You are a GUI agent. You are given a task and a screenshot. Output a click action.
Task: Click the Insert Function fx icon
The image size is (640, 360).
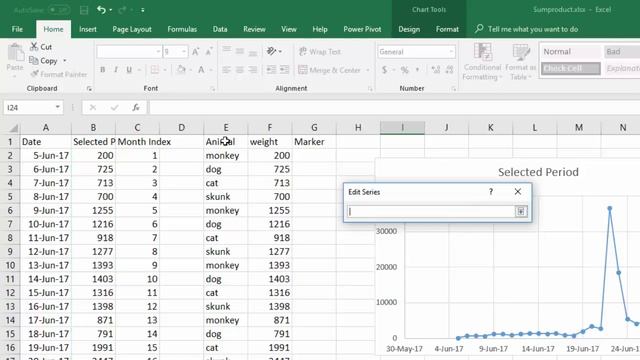[x=136, y=107]
